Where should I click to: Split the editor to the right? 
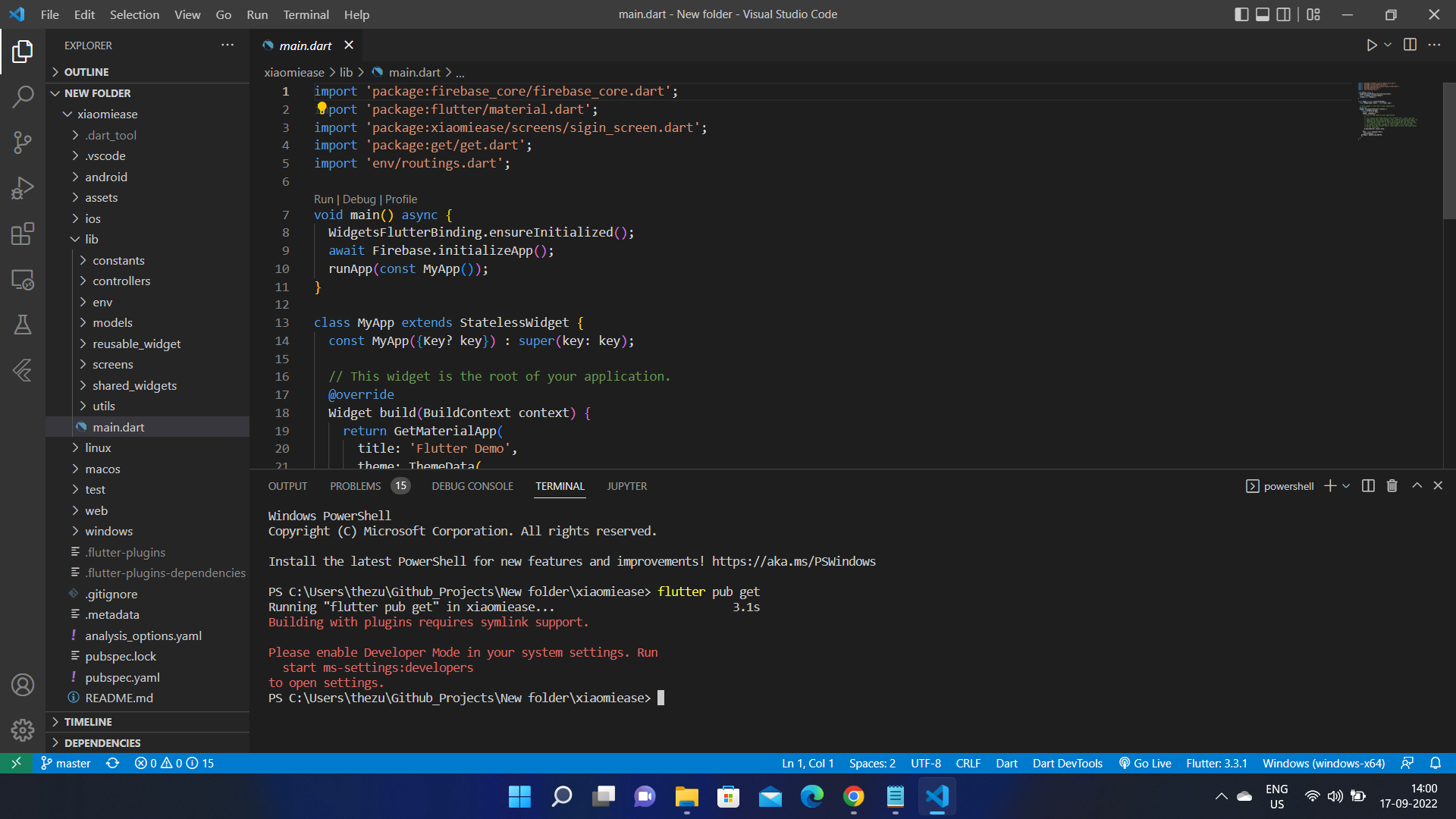(1410, 45)
